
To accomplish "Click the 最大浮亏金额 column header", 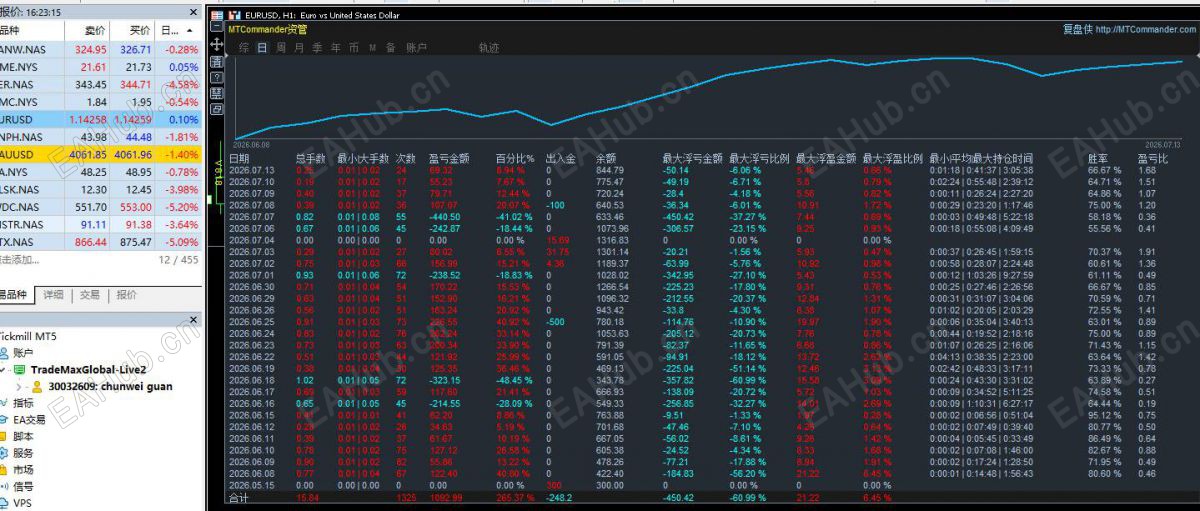I will (x=692, y=158).
